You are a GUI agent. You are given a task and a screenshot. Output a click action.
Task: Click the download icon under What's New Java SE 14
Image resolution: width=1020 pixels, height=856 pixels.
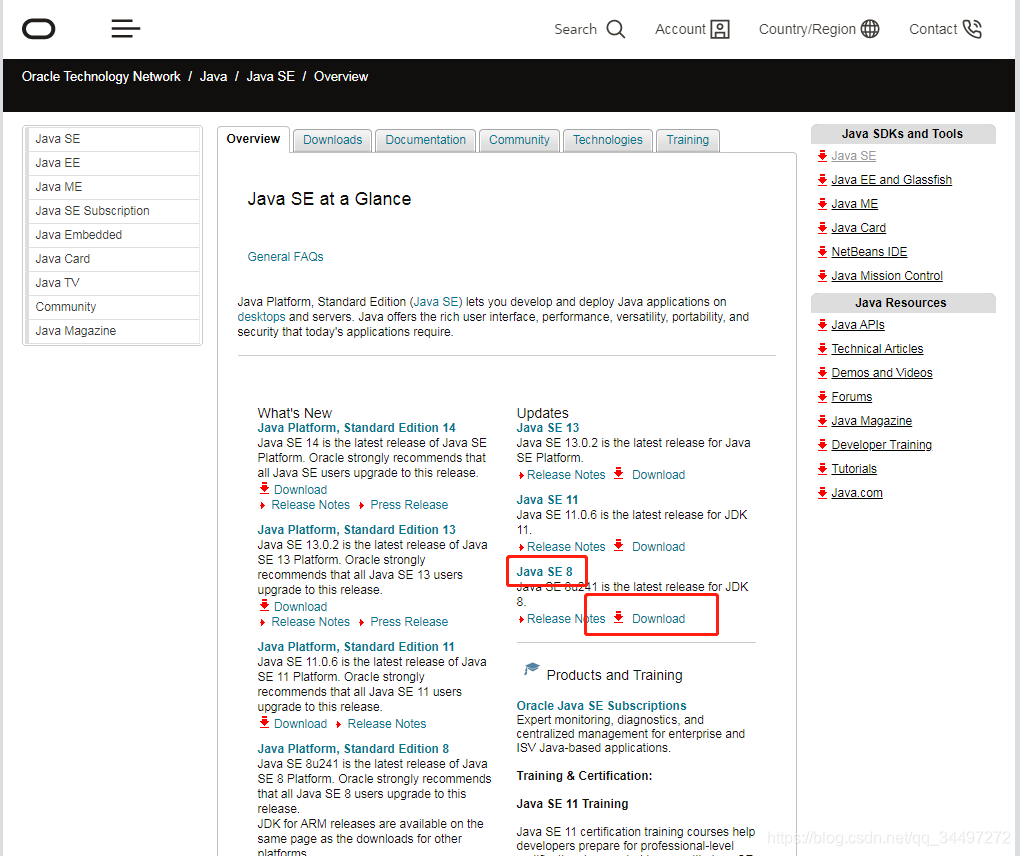(265, 489)
